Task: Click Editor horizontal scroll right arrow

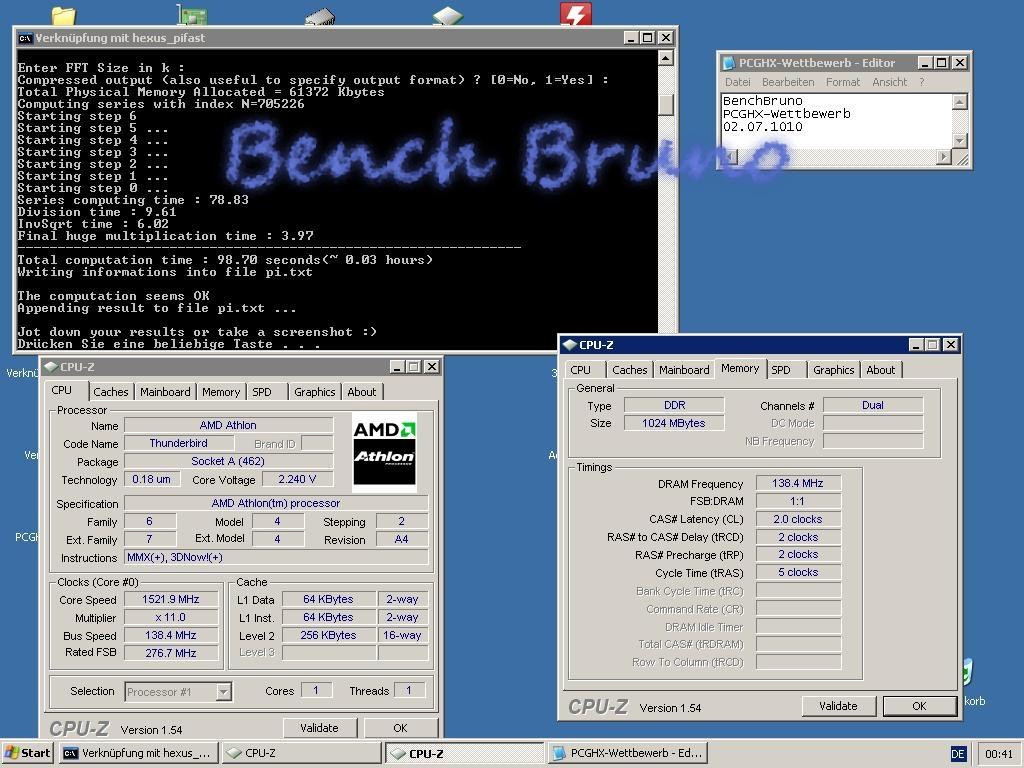Action: pos(944,157)
